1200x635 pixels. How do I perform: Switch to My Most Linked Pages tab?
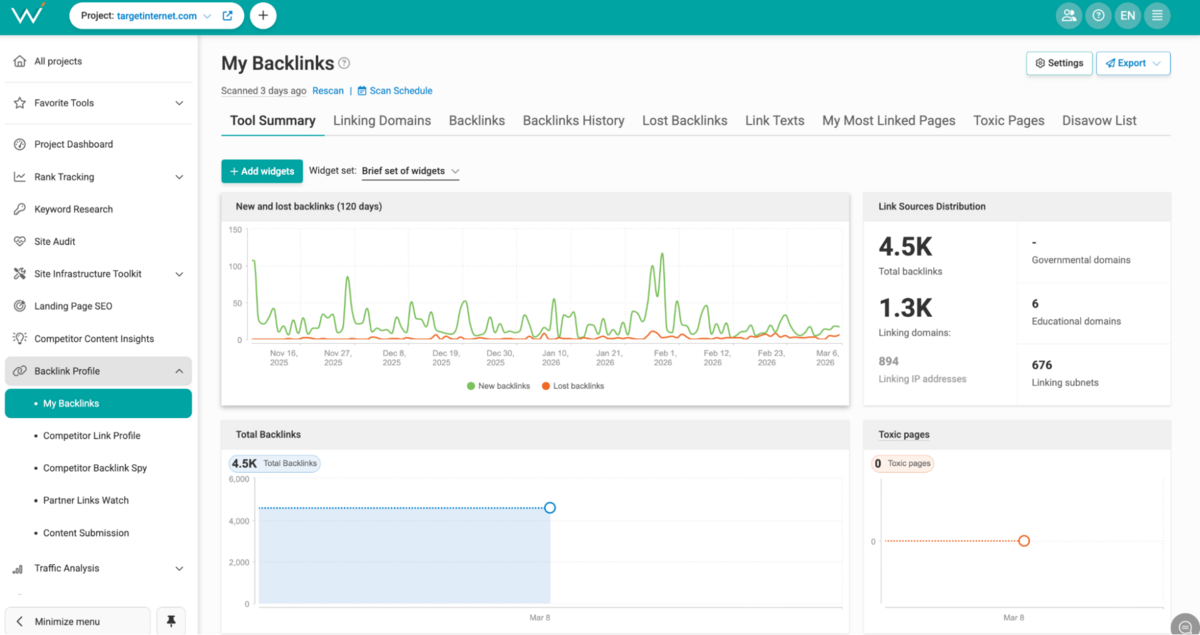[x=889, y=120]
